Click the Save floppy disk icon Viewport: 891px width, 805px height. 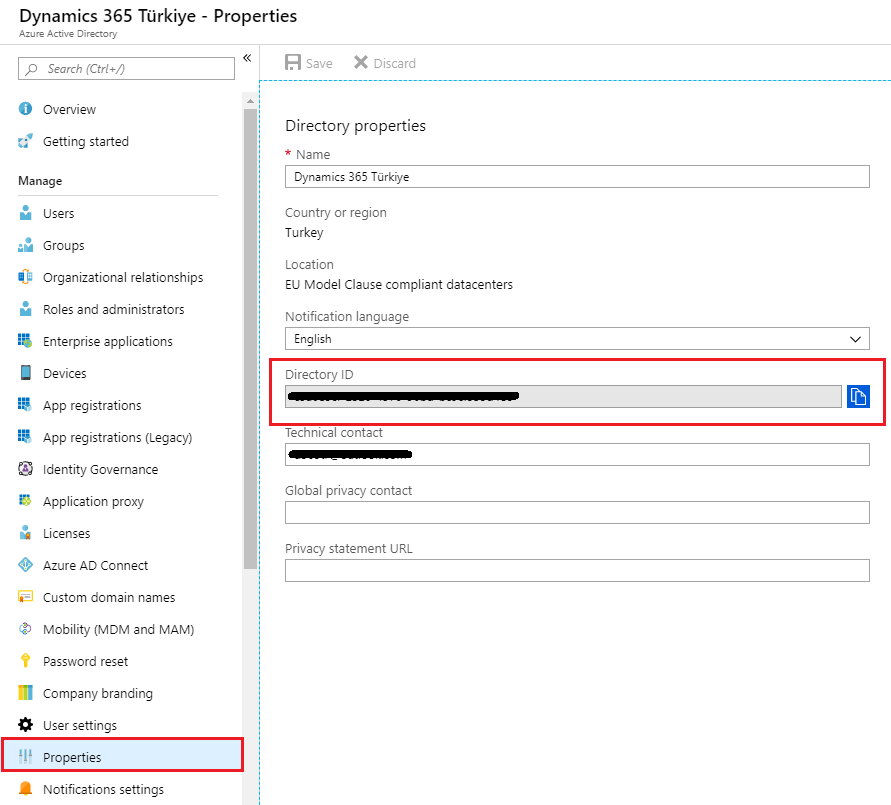tap(293, 62)
